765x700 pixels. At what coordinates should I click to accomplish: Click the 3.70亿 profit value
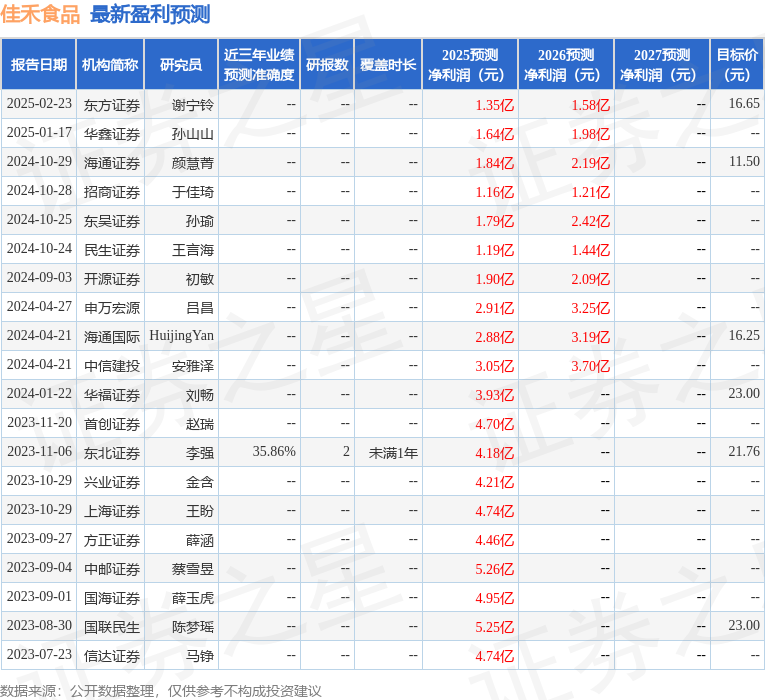click(591, 366)
